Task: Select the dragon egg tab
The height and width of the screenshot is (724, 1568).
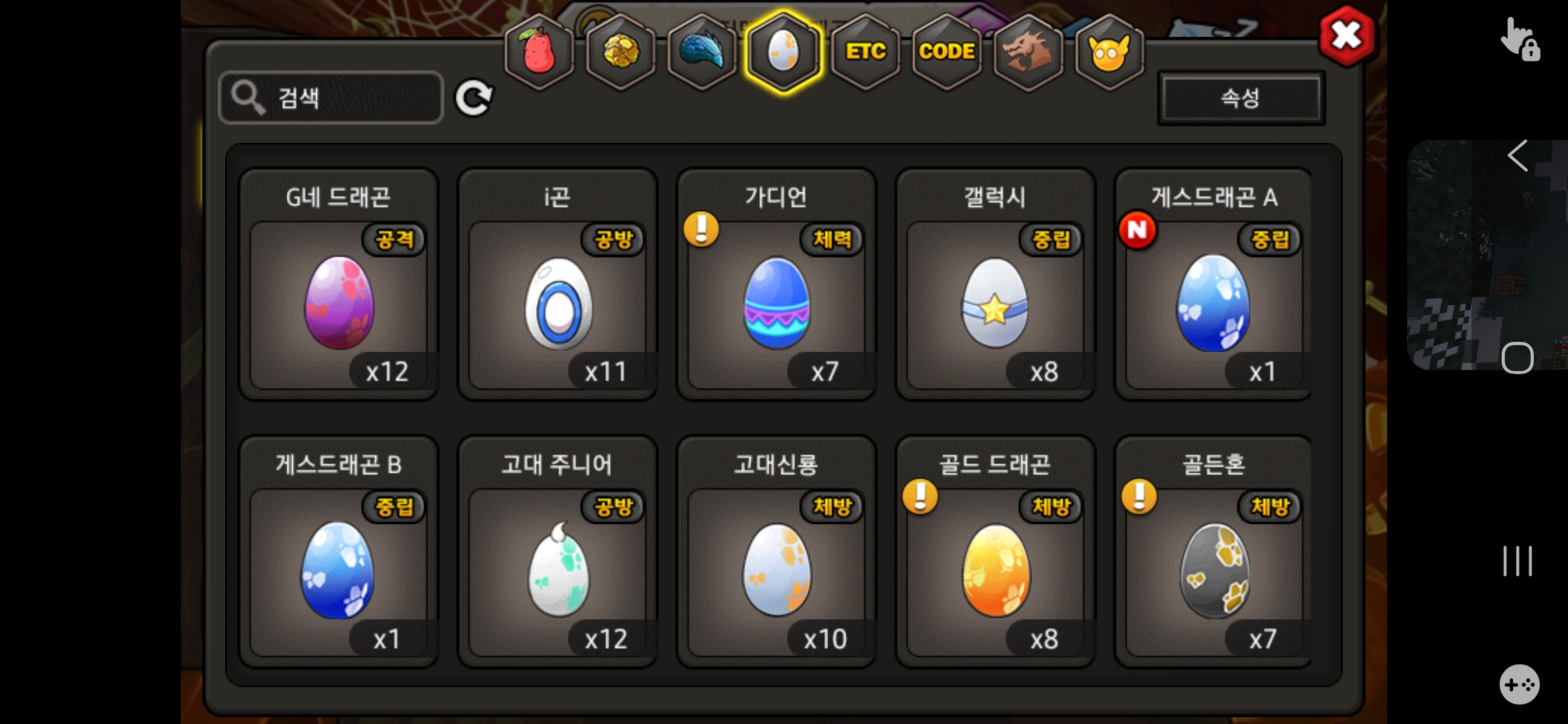Action: click(x=783, y=52)
